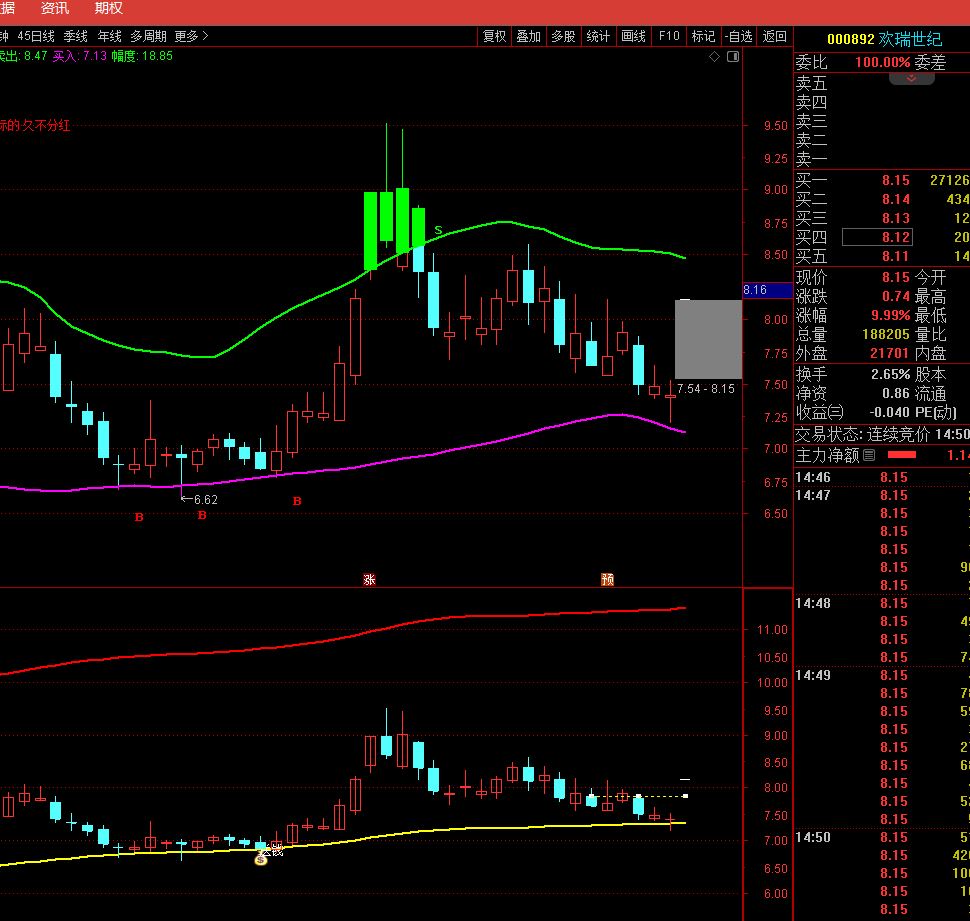Click the 6.62 low price label
Image resolution: width=970 pixels, height=921 pixels.
pyautogui.click(x=205, y=499)
